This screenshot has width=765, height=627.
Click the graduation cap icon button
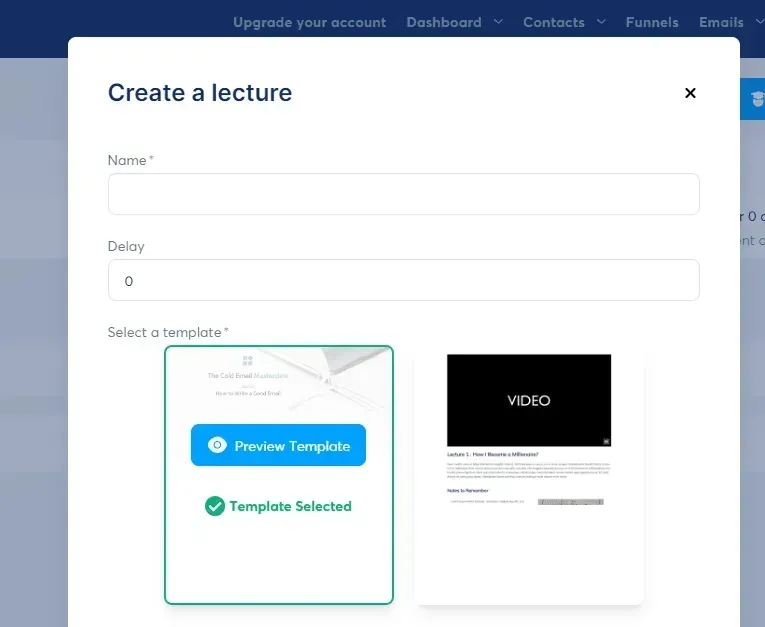click(x=757, y=98)
